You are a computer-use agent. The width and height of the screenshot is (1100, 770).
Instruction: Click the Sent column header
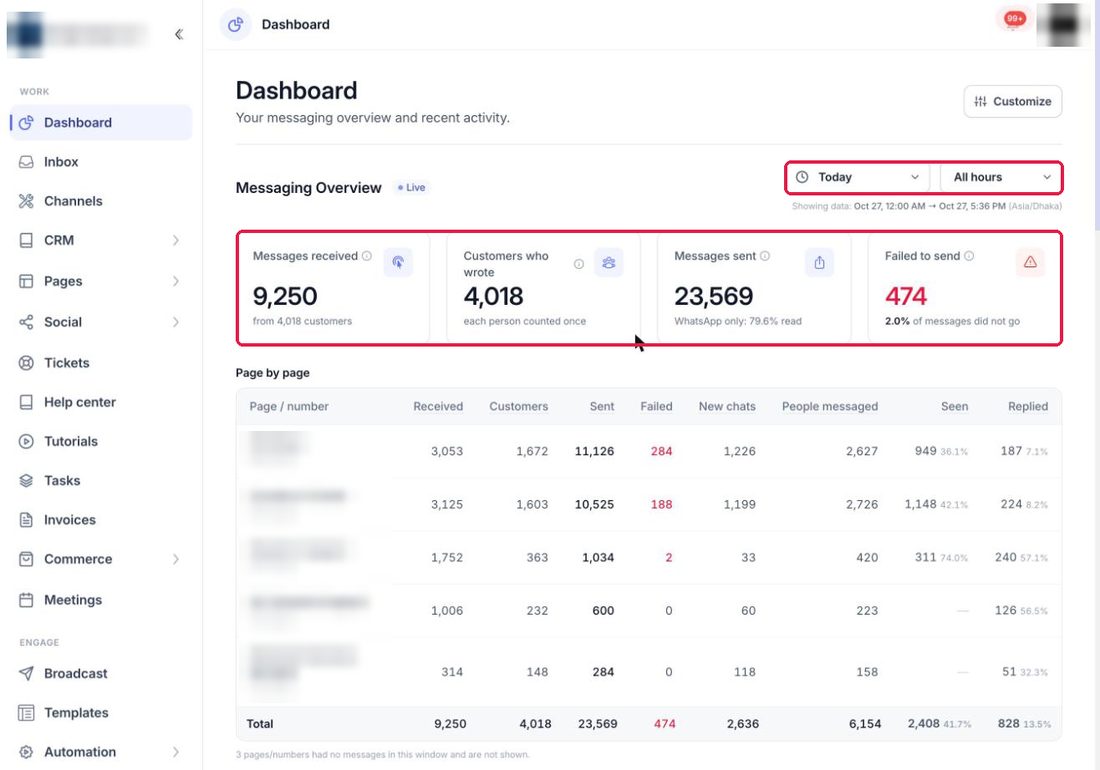point(601,407)
